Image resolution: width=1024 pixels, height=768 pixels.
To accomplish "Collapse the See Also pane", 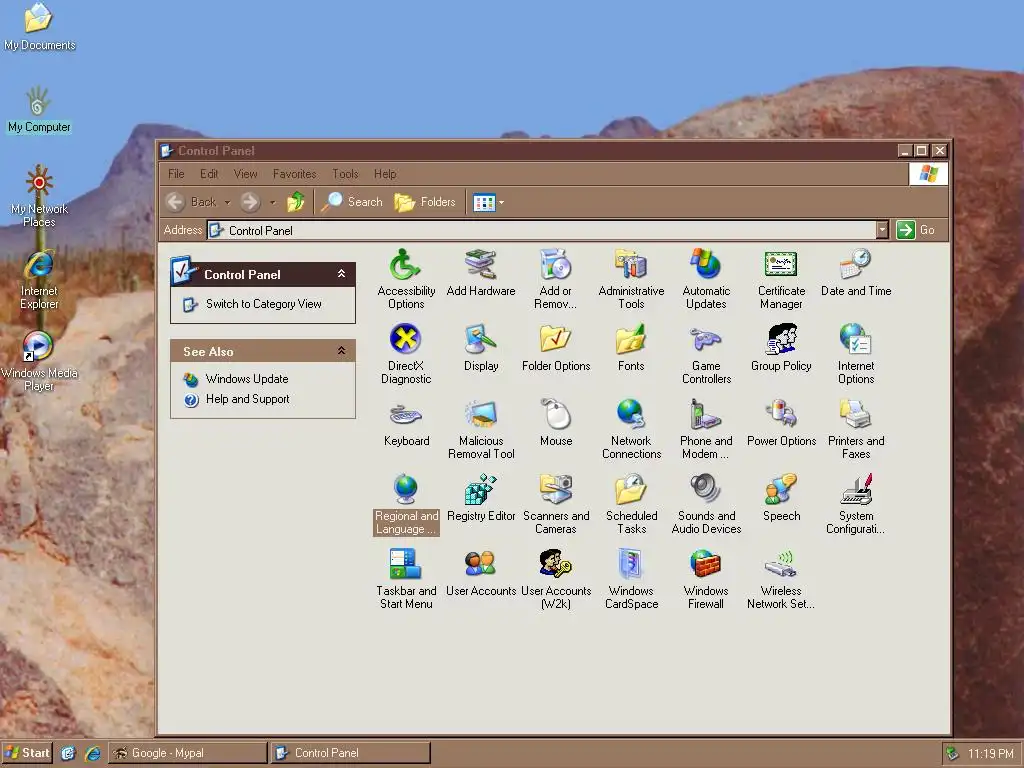I will [341, 351].
